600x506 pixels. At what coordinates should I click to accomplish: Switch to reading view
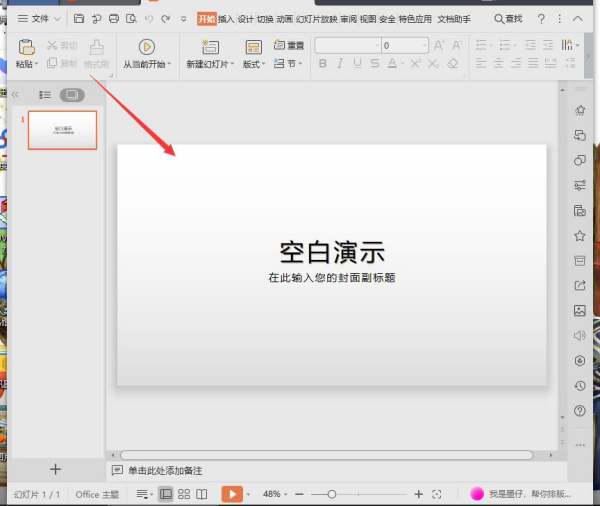tap(202, 494)
